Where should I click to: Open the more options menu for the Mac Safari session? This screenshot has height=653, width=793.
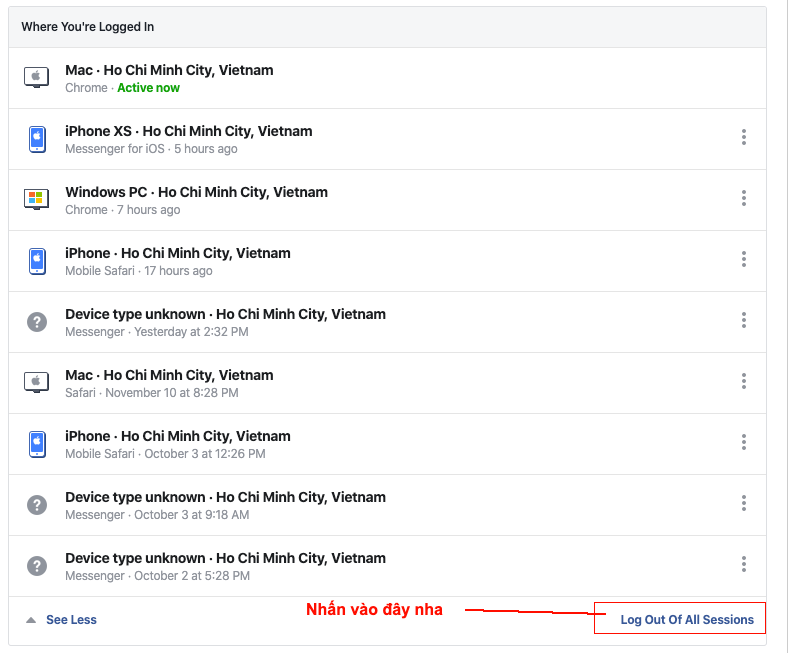click(743, 381)
